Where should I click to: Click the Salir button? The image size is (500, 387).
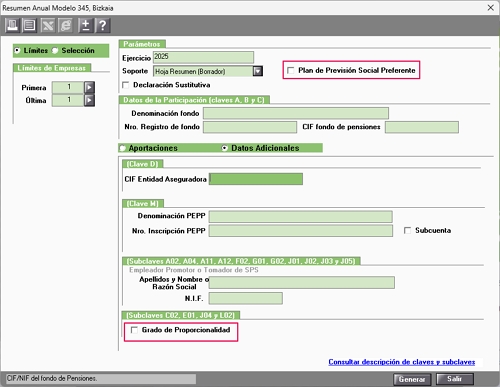coord(455,379)
